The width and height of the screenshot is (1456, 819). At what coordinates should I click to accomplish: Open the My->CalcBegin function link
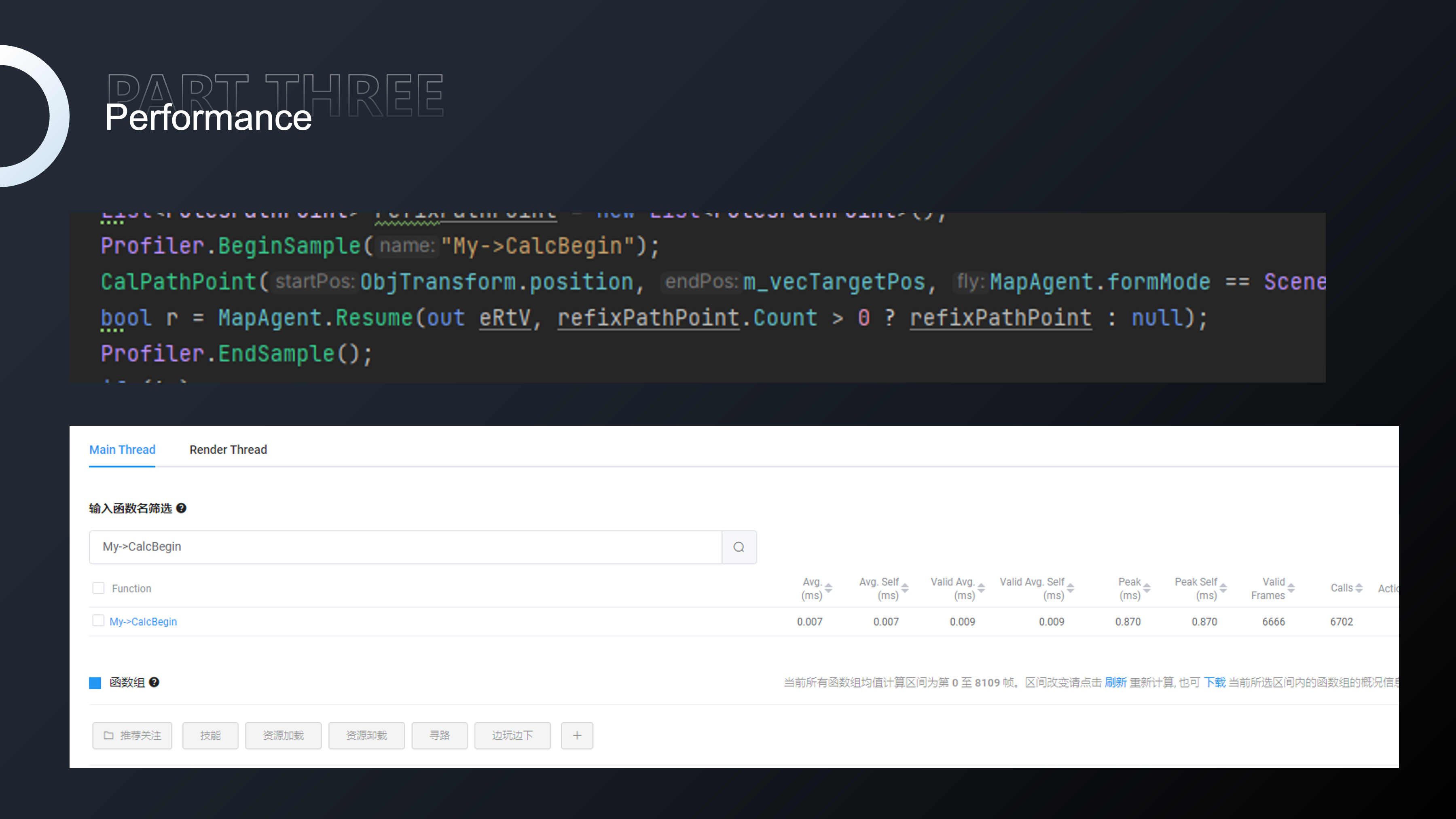pos(143,621)
